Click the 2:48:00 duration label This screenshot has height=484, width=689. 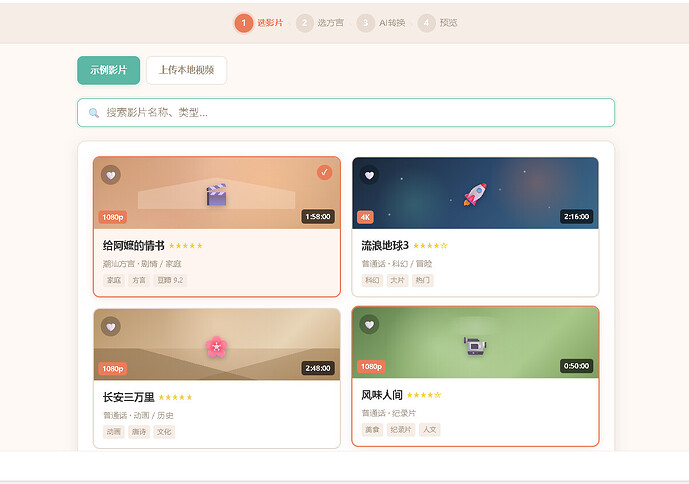(318, 368)
